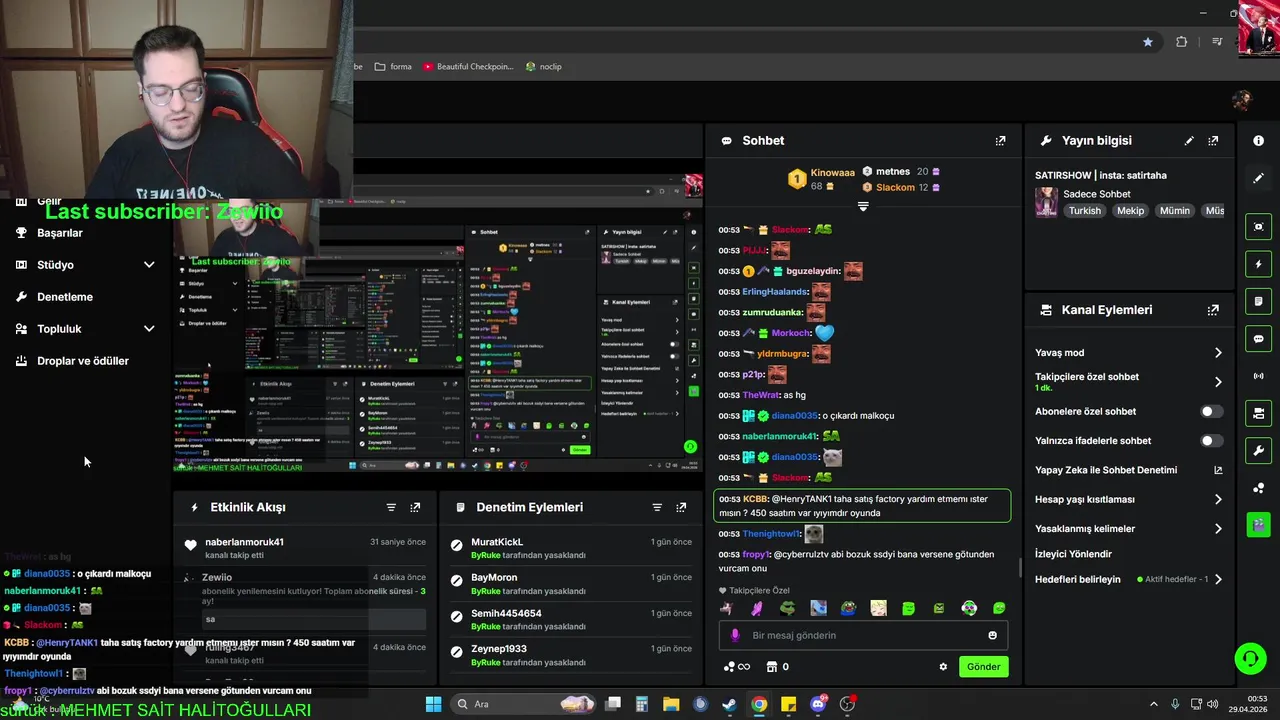Open Başarılar in left sidebar
This screenshot has height=720, width=1280.
[x=60, y=233]
